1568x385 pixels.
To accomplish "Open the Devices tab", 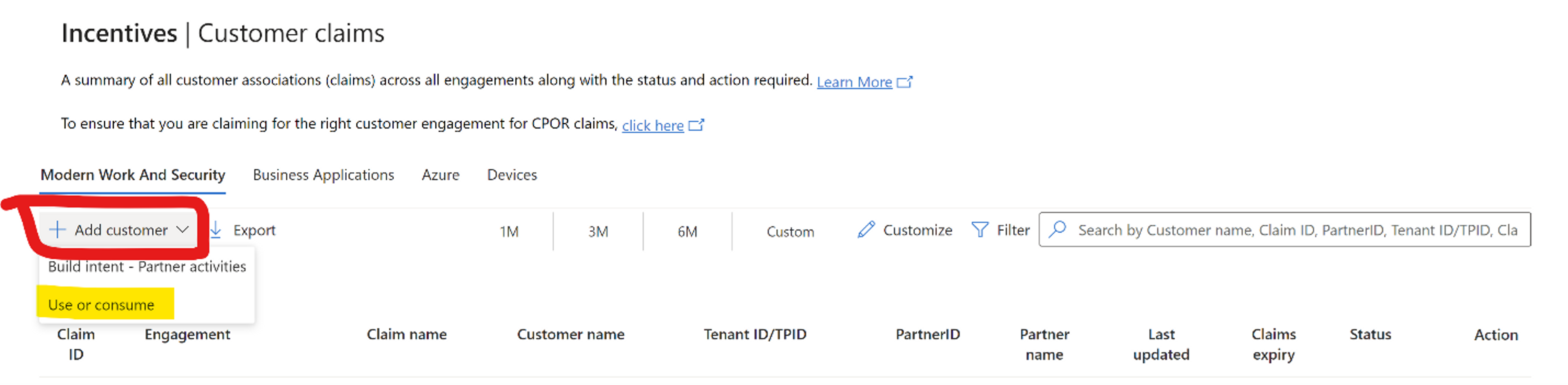I will click(512, 175).
